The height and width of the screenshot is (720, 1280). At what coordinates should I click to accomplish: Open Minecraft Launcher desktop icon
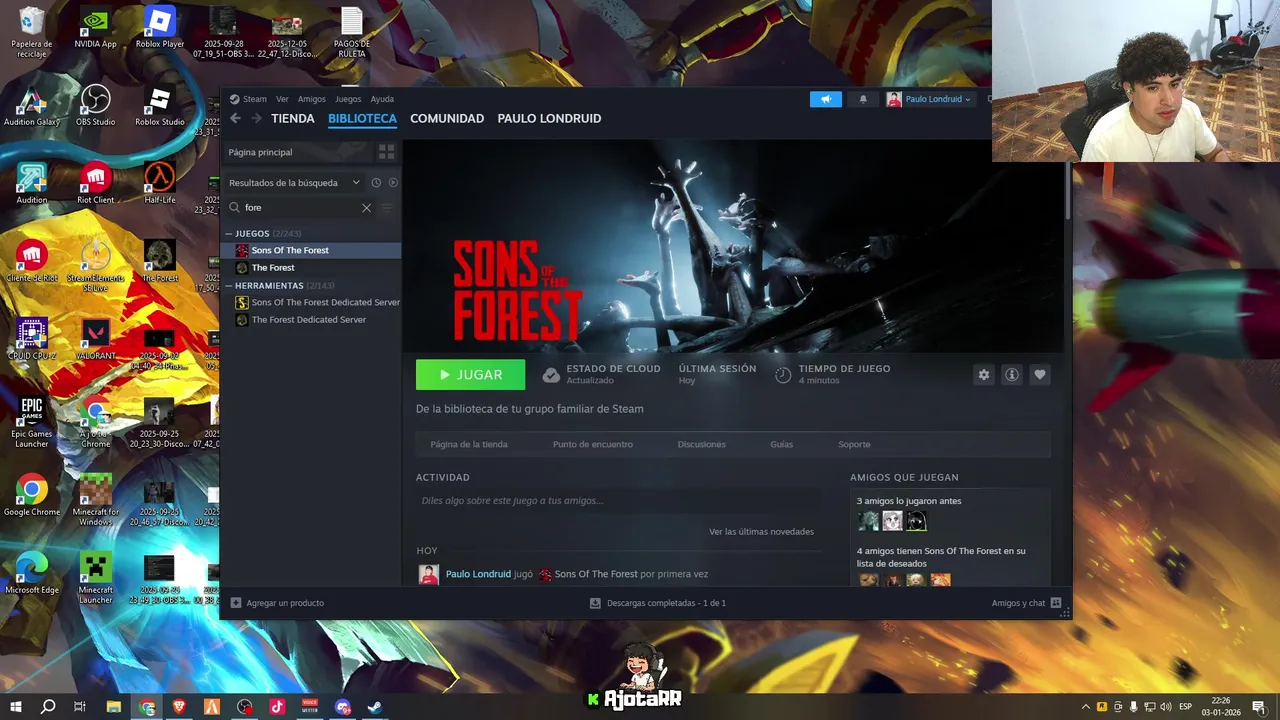pos(96,577)
